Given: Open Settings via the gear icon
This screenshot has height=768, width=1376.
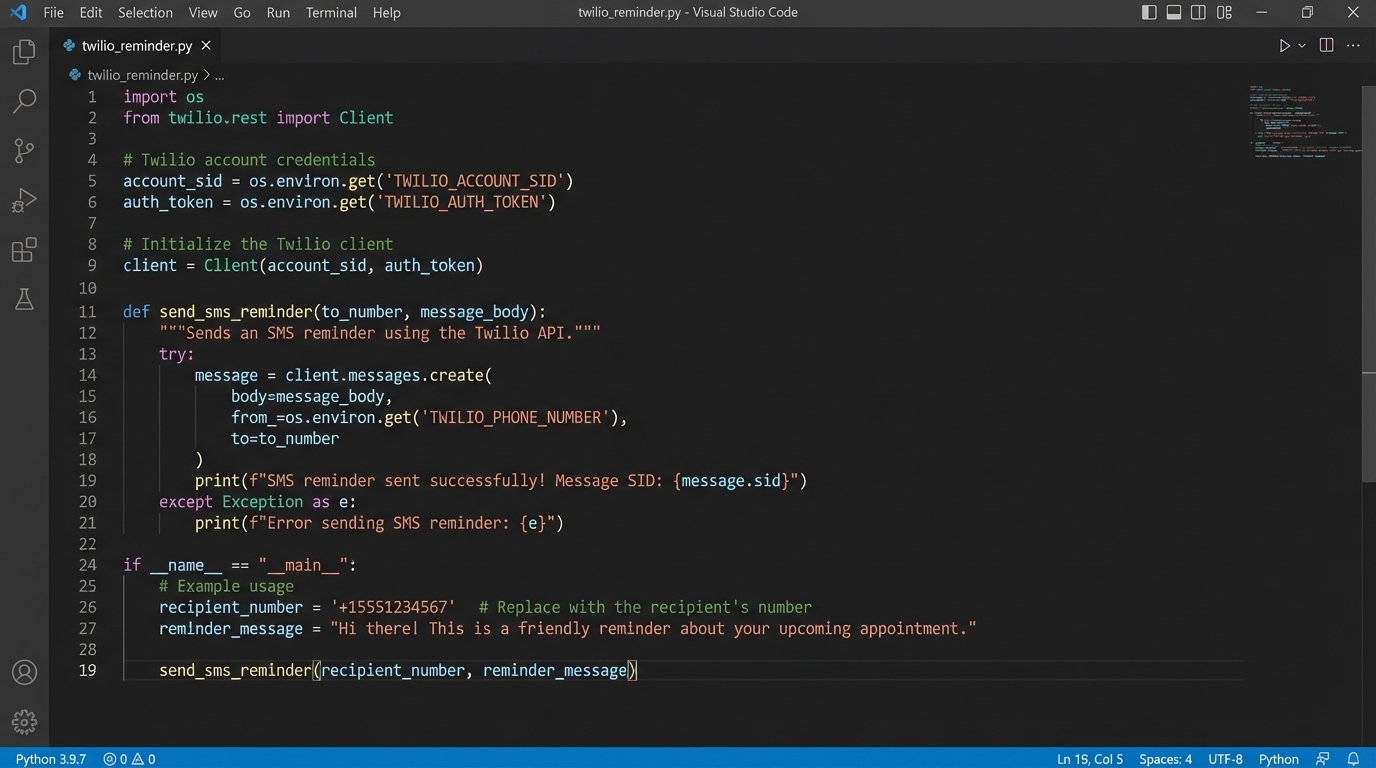Looking at the screenshot, I should pyautogui.click(x=23, y=721).
